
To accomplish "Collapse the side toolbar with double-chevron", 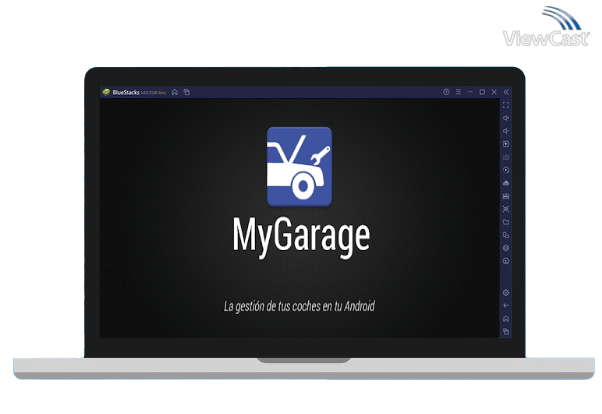I will pyautogui.click(x=506, y=92).
